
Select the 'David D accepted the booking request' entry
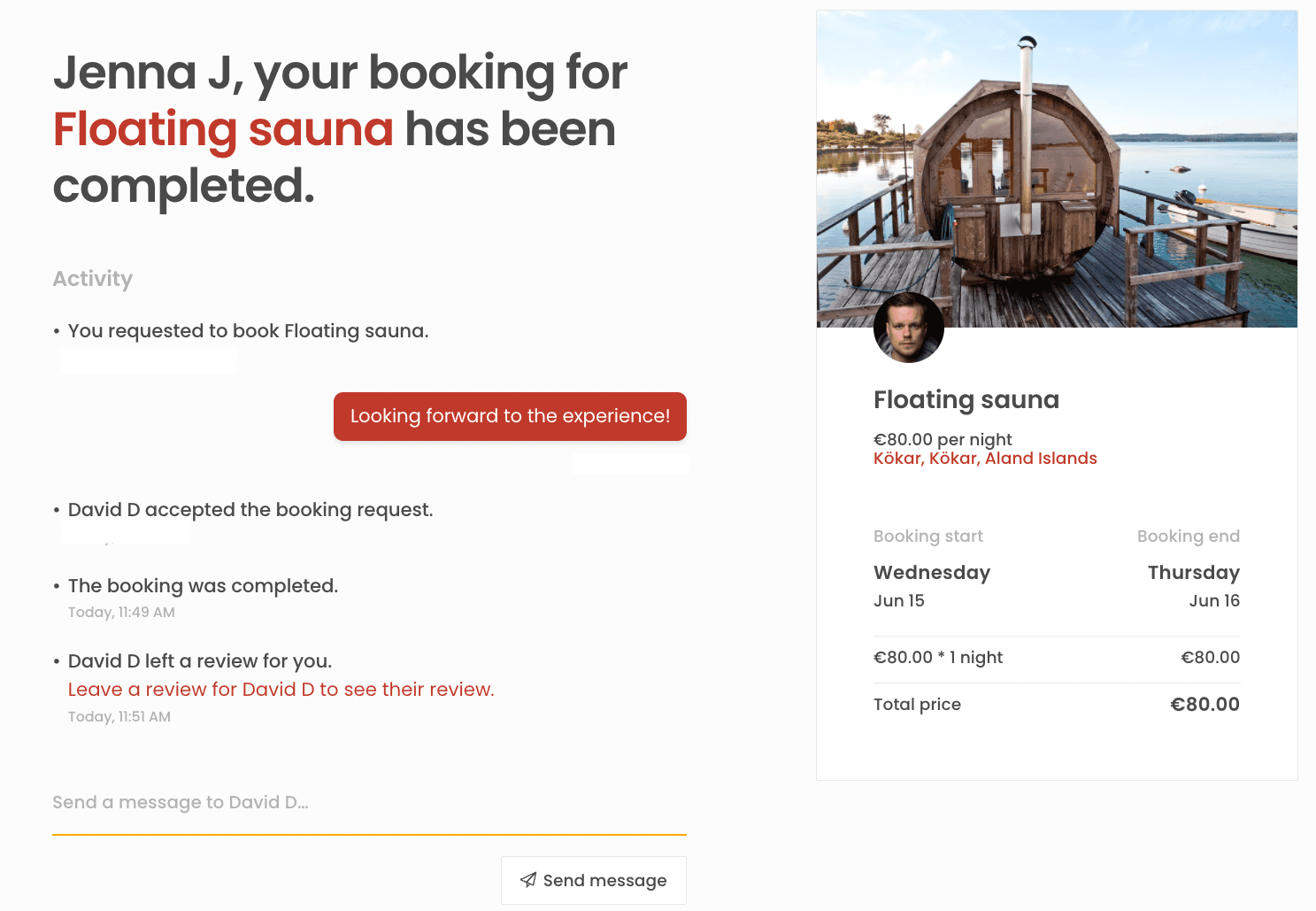(250, 510)
